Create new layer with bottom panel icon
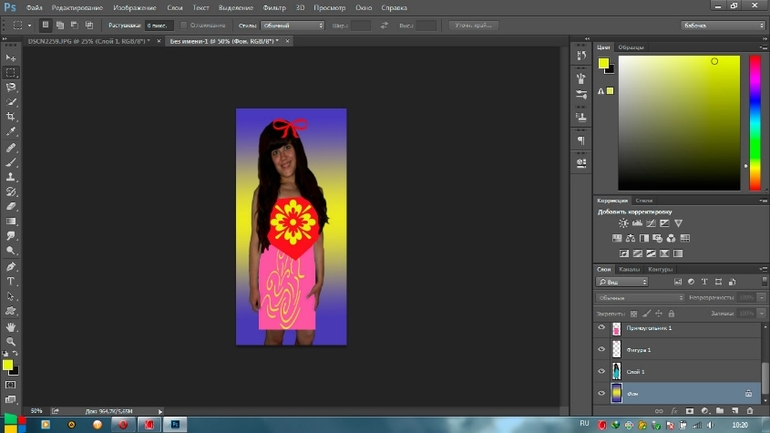Screen dimensions: 770x433 click(x=735, y=411)
